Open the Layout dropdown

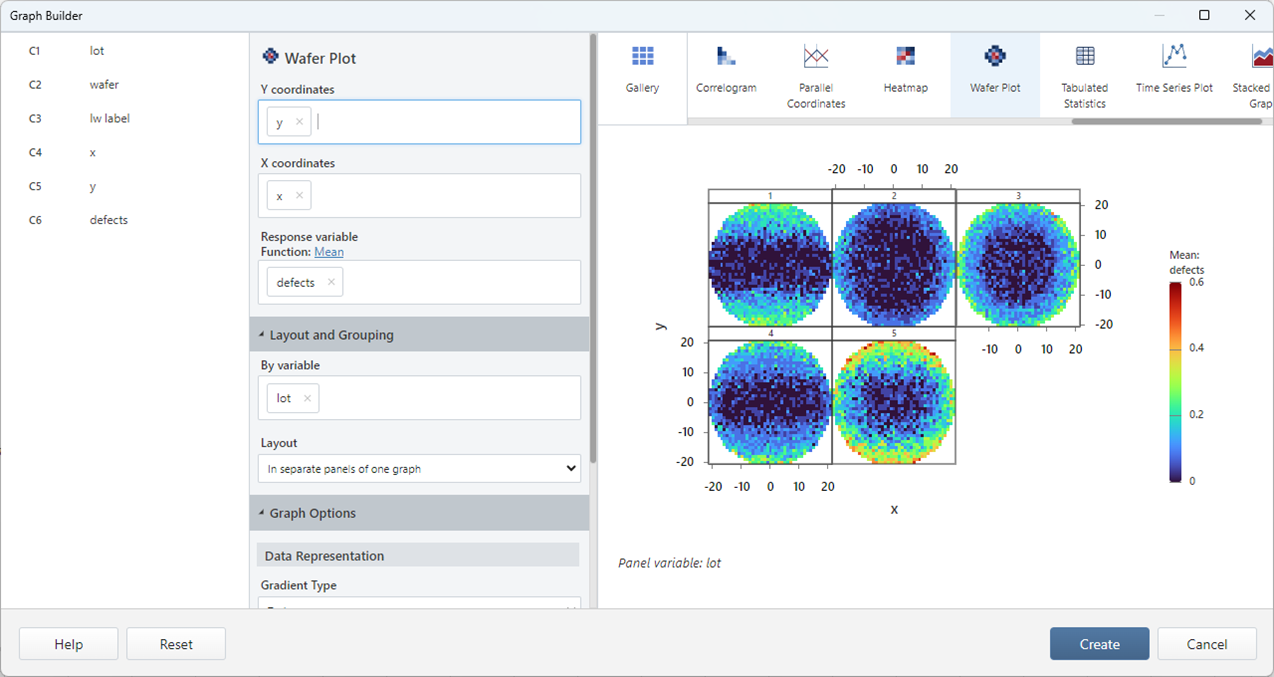click(419, 469)
